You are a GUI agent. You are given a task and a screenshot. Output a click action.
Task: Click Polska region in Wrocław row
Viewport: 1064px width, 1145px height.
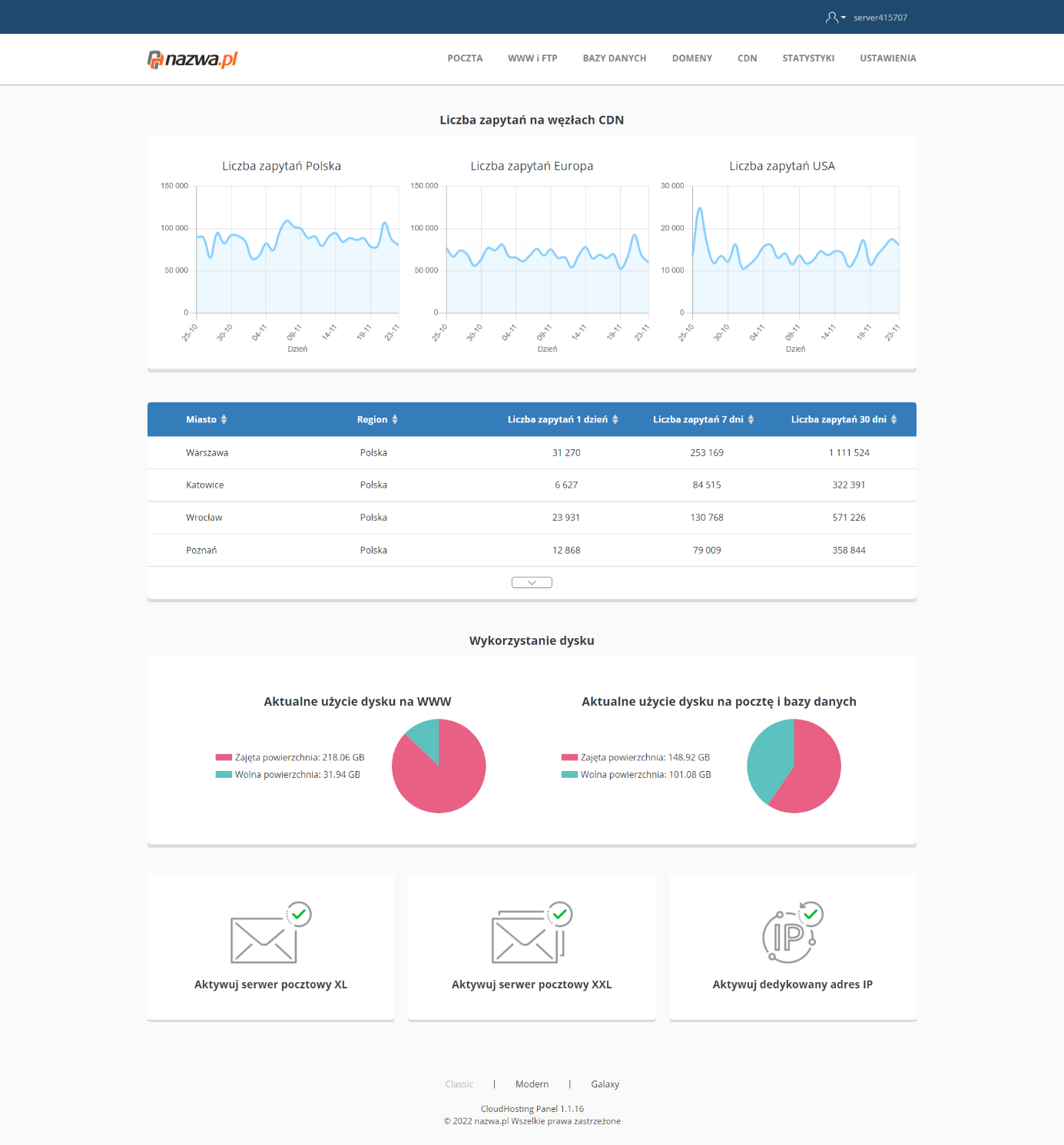[x=373, y=518]
